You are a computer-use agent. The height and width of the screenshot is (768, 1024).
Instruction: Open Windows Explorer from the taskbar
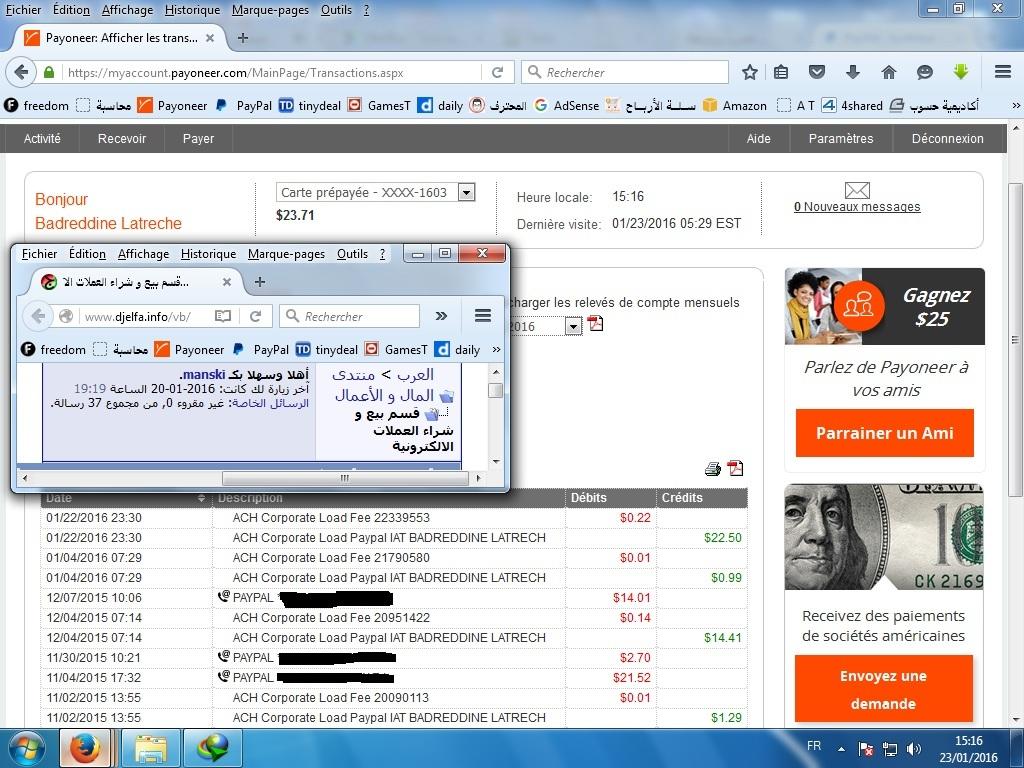pyautogui.click(x=151, y=748)
